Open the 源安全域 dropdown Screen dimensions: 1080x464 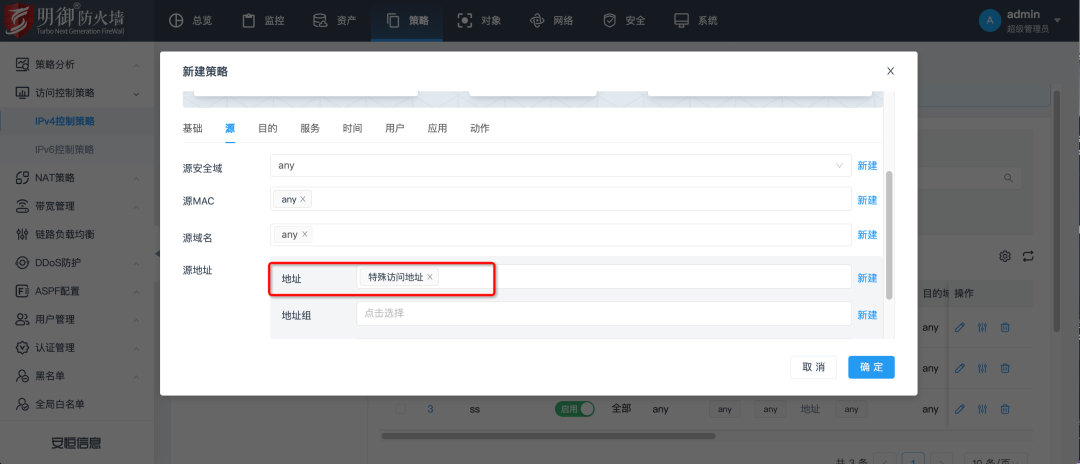point(560,166)
